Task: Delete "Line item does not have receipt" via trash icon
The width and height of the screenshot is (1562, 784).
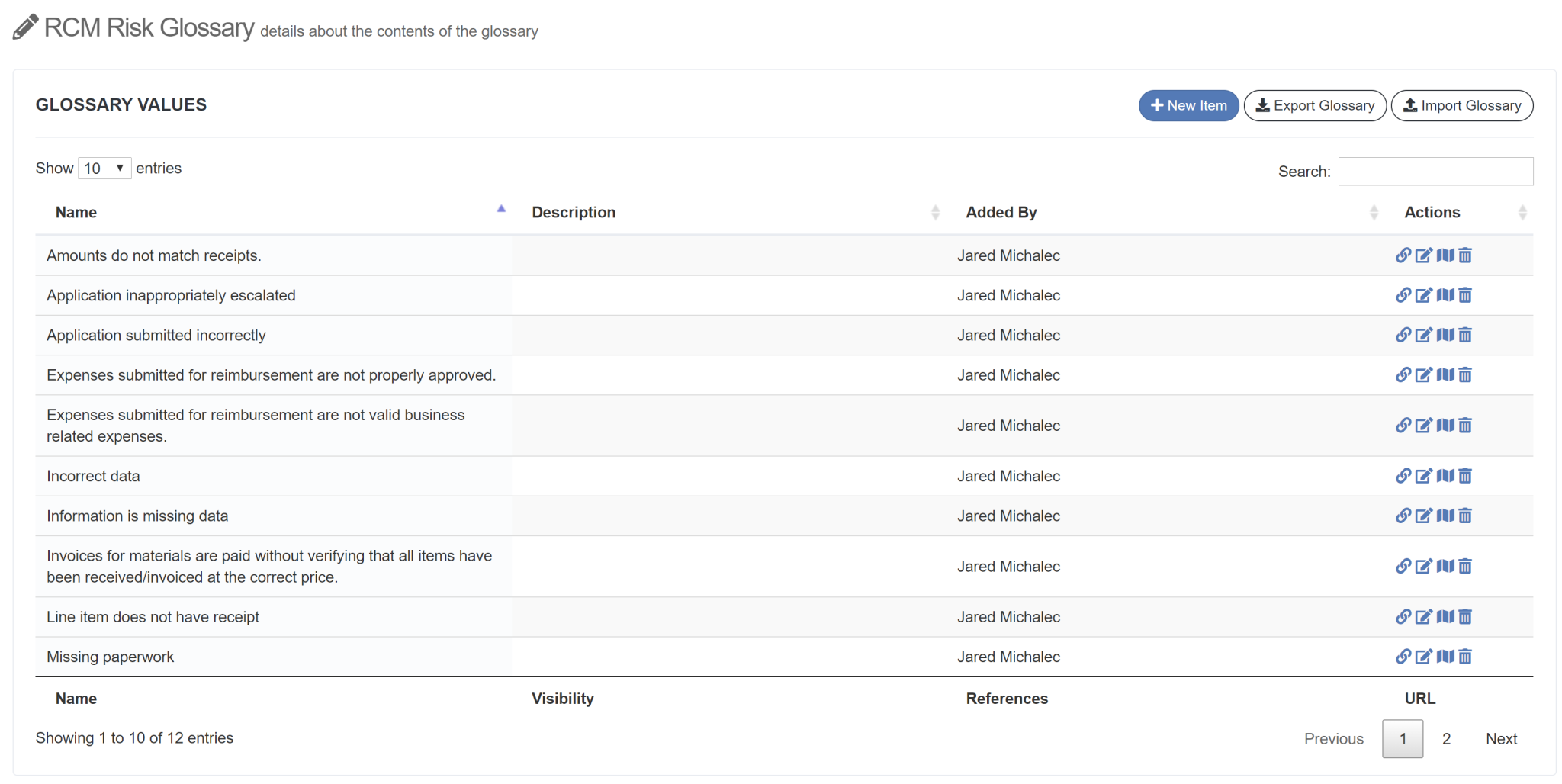Action: (1465, 617)
